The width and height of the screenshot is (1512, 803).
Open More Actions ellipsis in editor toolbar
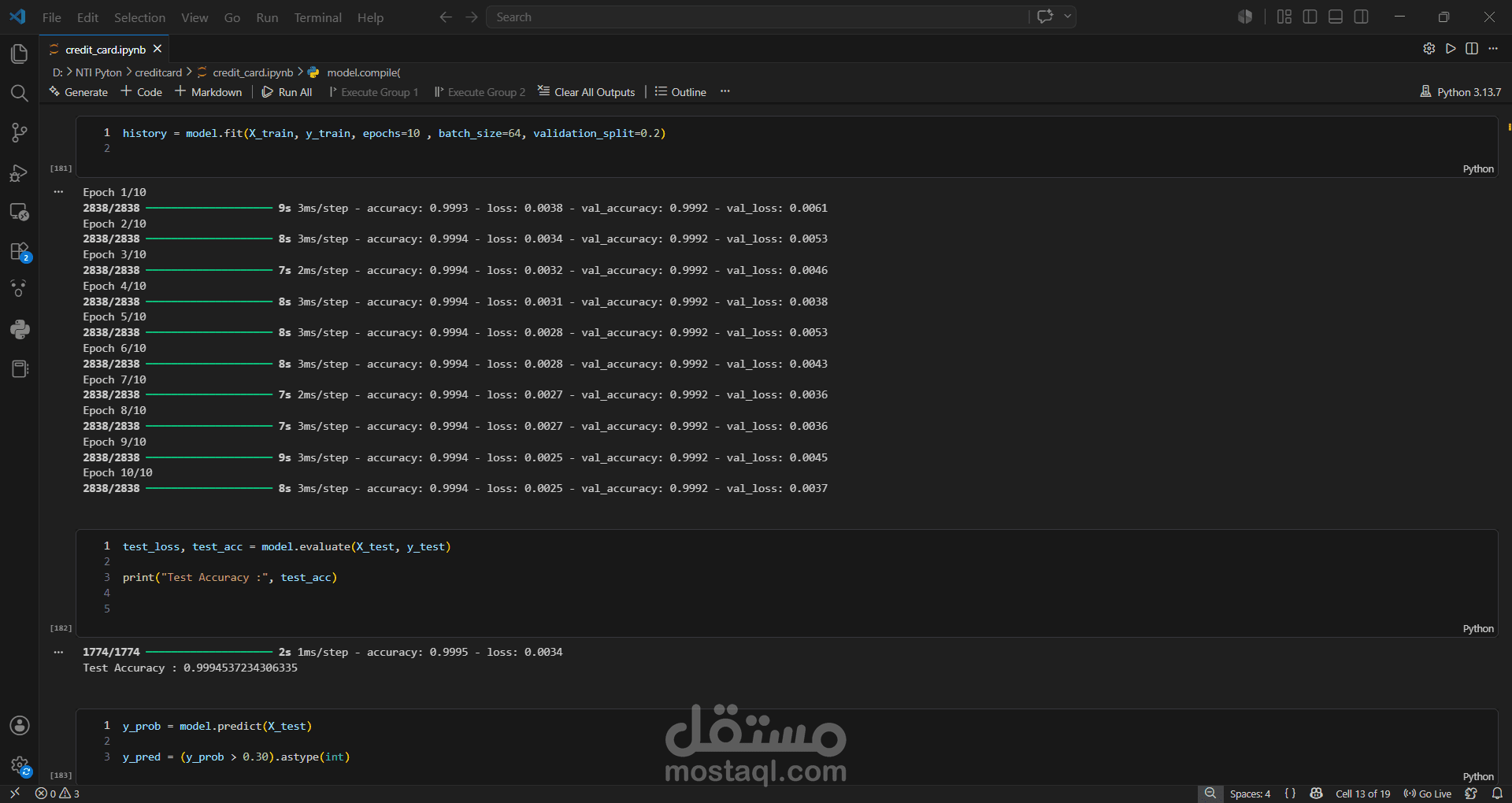(x=1493, y=49)
